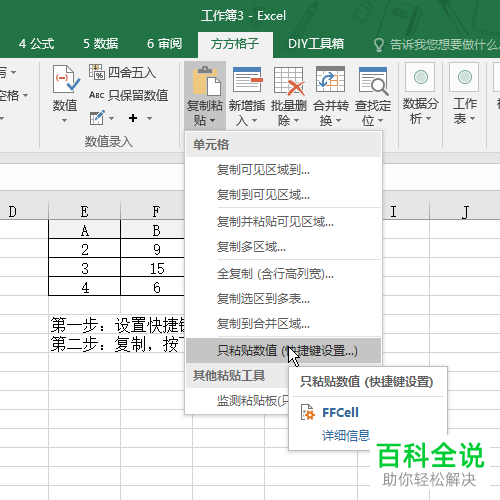The image size is (500, 500).
Task: Select column J header
Action: (x=465, y=212)
